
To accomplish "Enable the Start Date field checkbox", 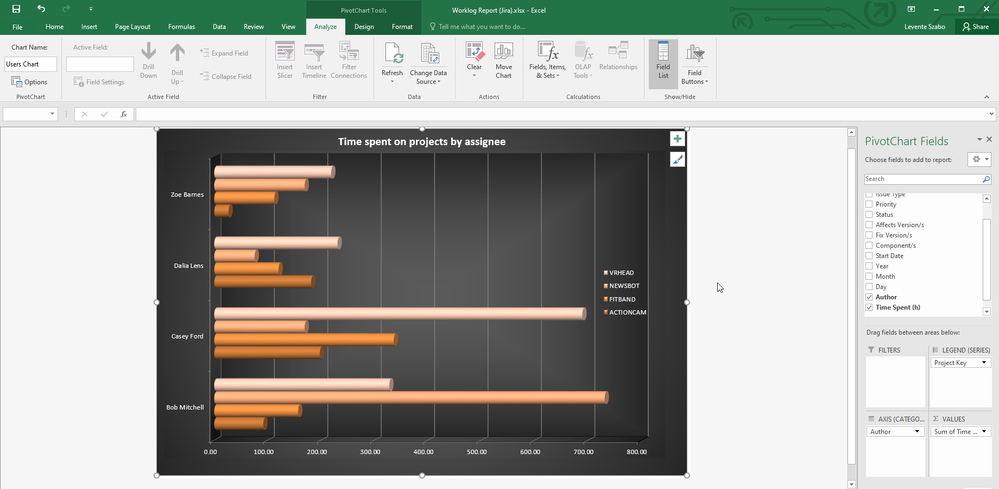I will click(x=869, y=256).
